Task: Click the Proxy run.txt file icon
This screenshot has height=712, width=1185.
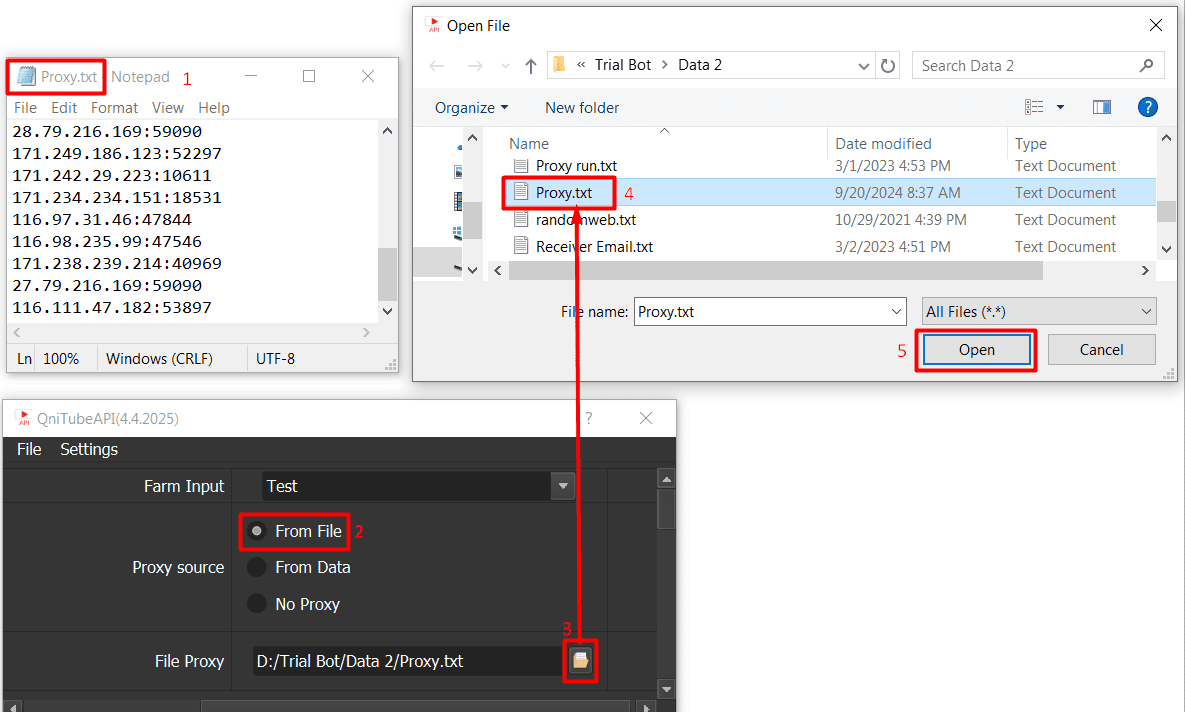Action: click(x=521, y=166)
